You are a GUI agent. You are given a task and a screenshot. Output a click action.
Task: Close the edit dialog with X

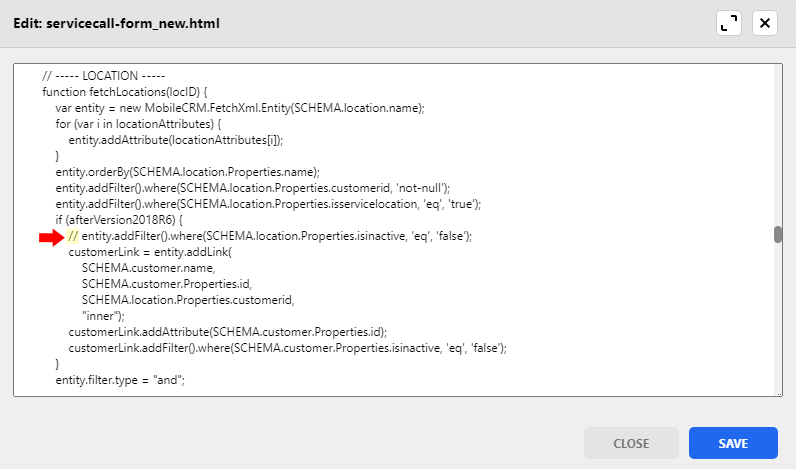pyautogui.click(x=765, y=23)
